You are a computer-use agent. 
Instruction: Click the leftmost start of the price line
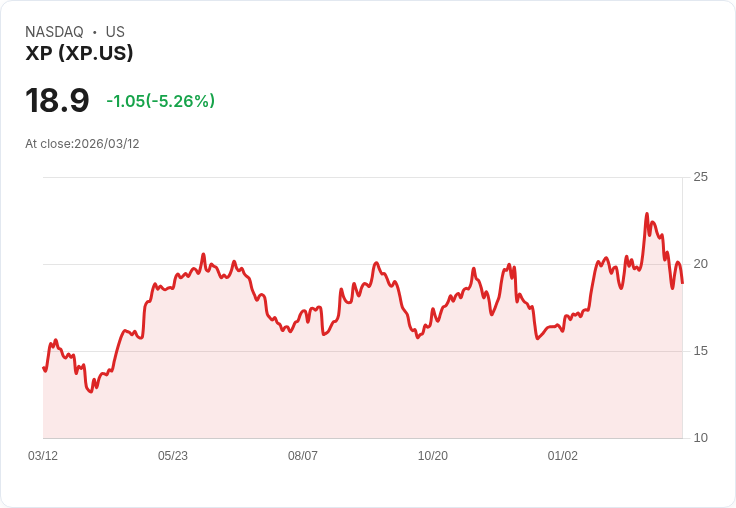(x=43, y=368)
